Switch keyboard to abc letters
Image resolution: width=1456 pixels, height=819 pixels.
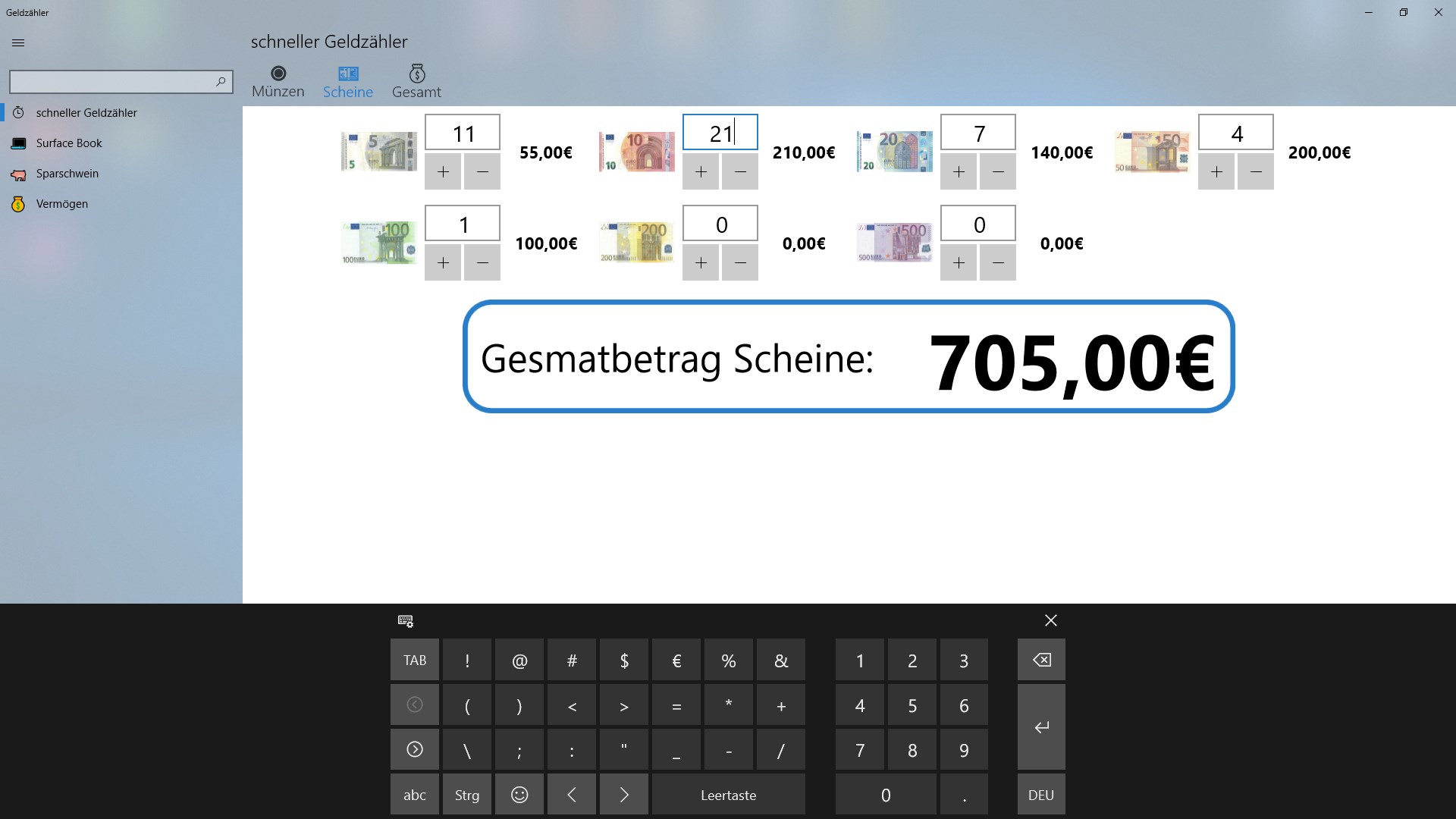(414, 795)
